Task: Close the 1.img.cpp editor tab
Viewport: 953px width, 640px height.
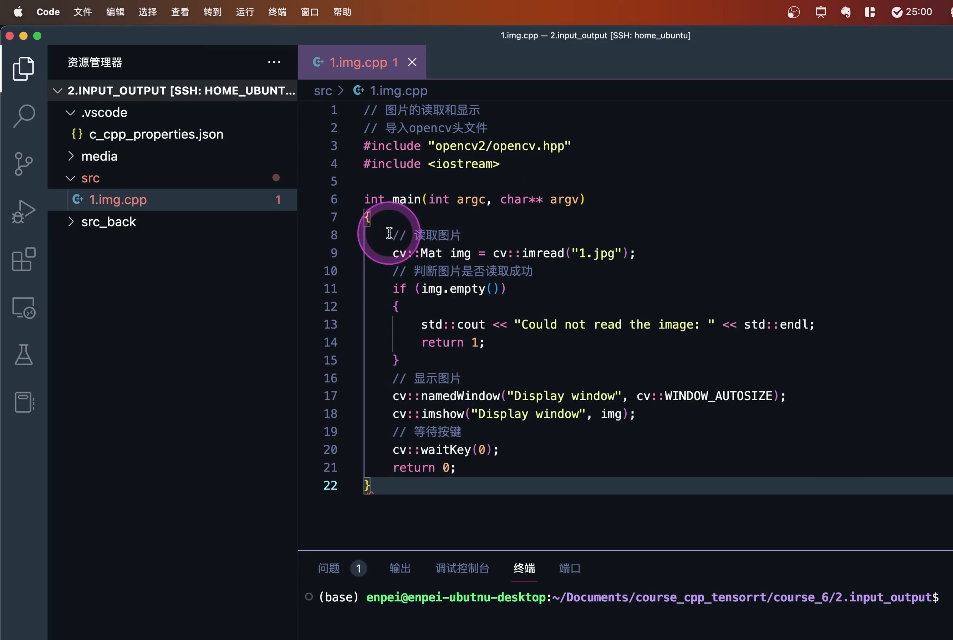Action: click(412, 62)
